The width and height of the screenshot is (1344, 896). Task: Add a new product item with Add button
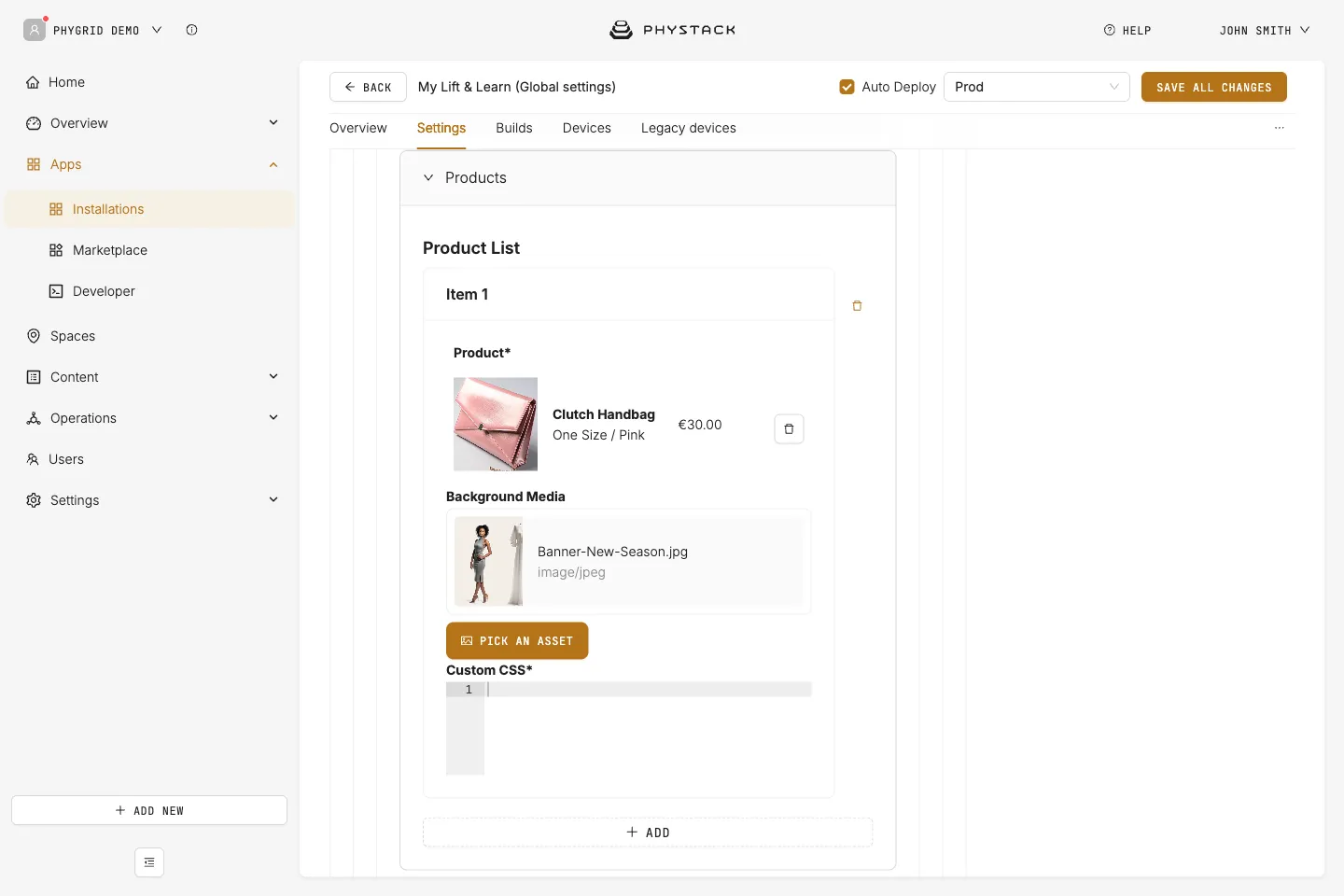pyautogui.click(x=648, y=833)
